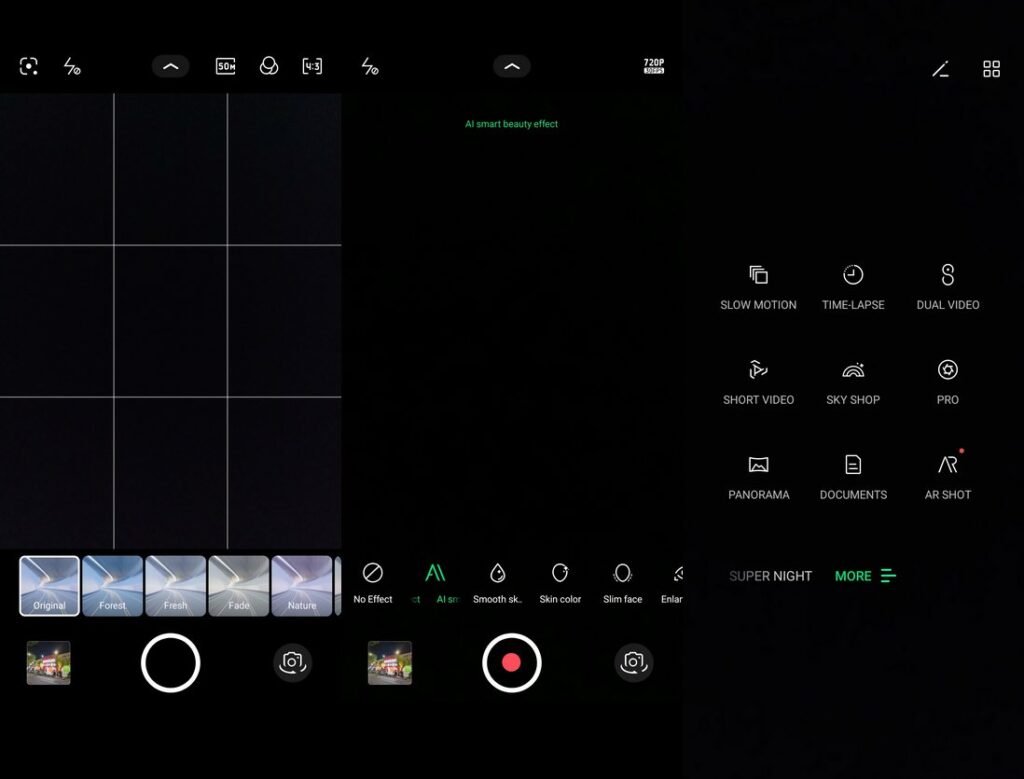Select the Skin color beauty option

pos(560,583)
